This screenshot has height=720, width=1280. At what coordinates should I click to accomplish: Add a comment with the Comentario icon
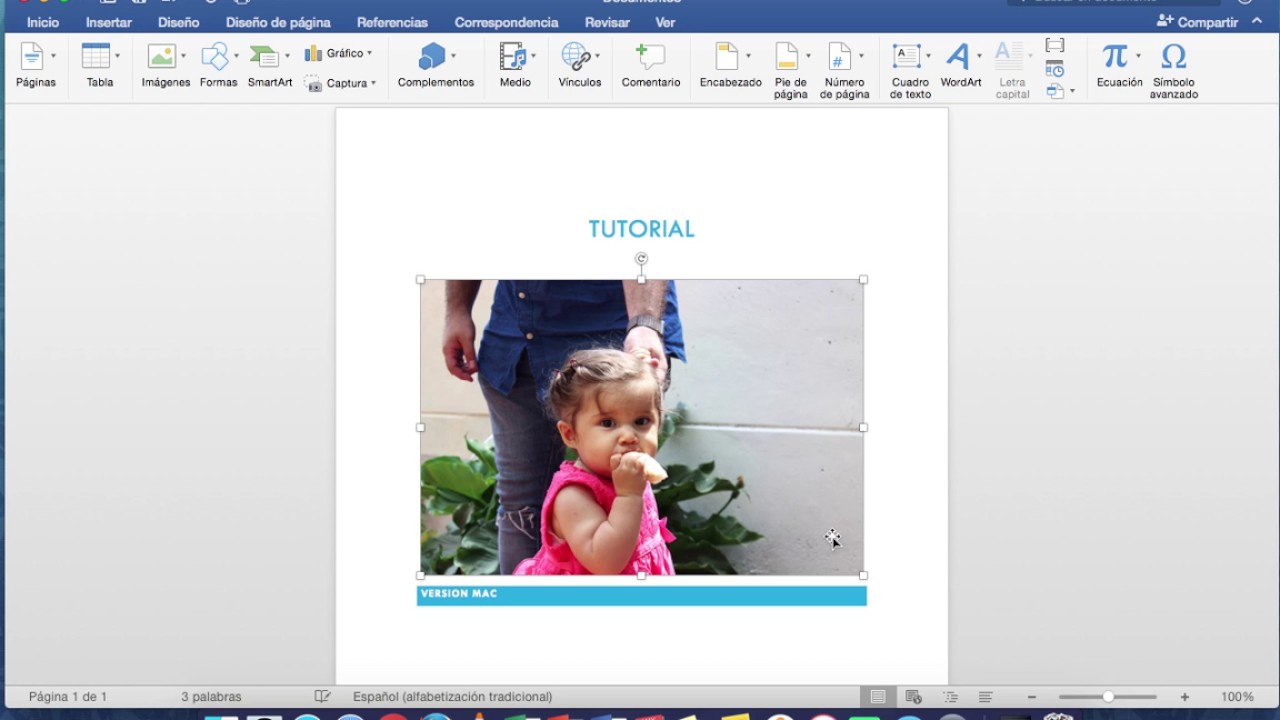point(650,56)
